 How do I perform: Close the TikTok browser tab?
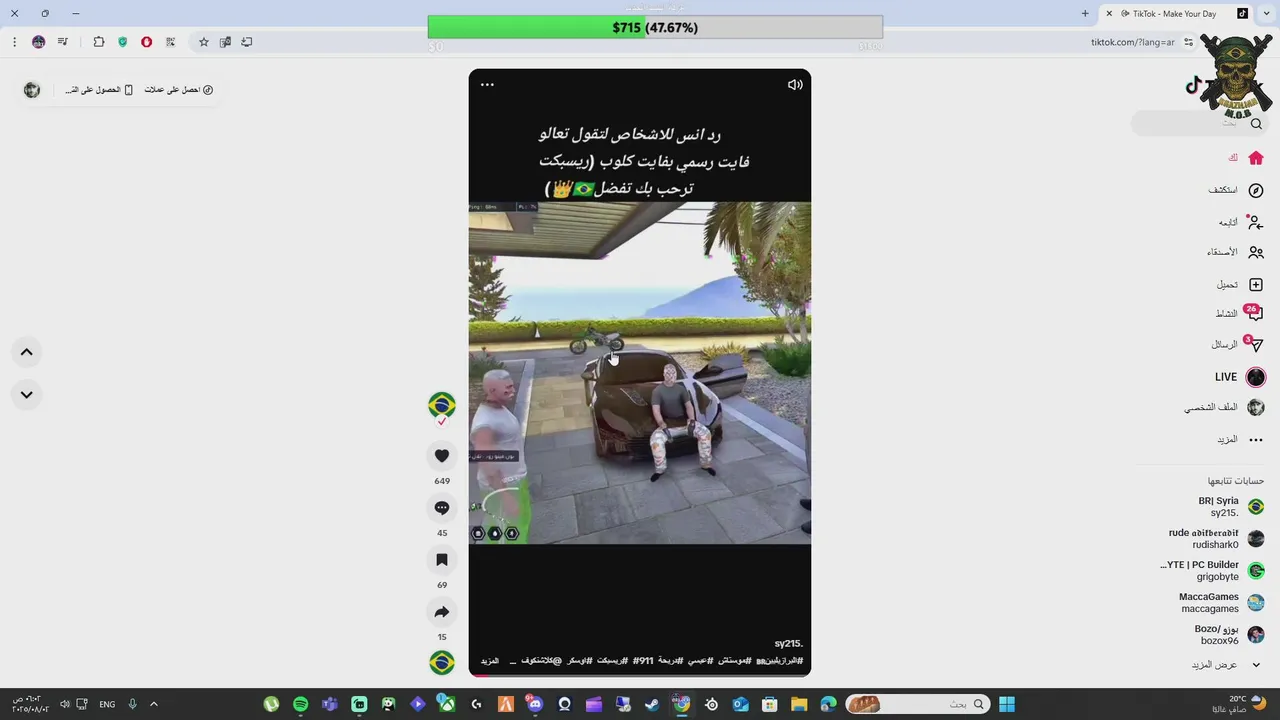[x=1109, y=14]
